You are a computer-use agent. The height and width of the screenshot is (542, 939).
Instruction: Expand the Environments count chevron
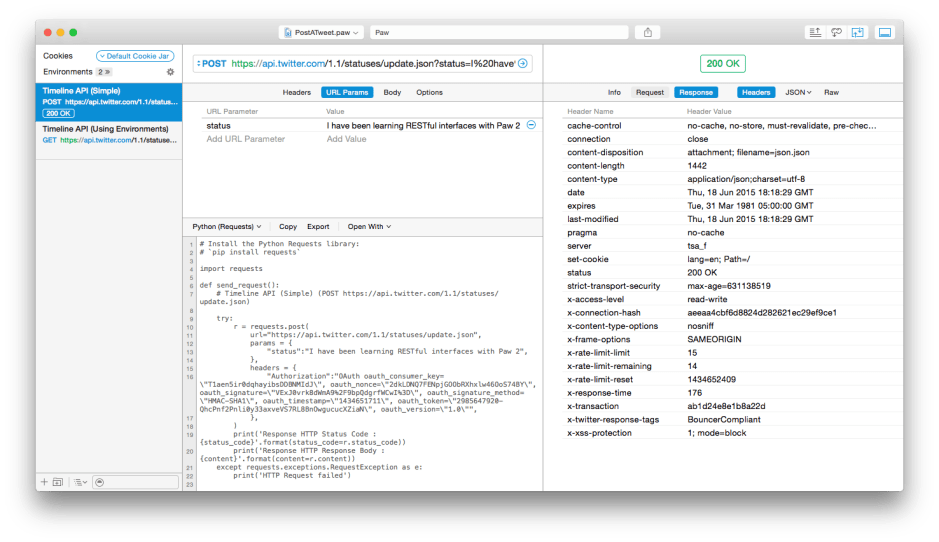(104, 72)
